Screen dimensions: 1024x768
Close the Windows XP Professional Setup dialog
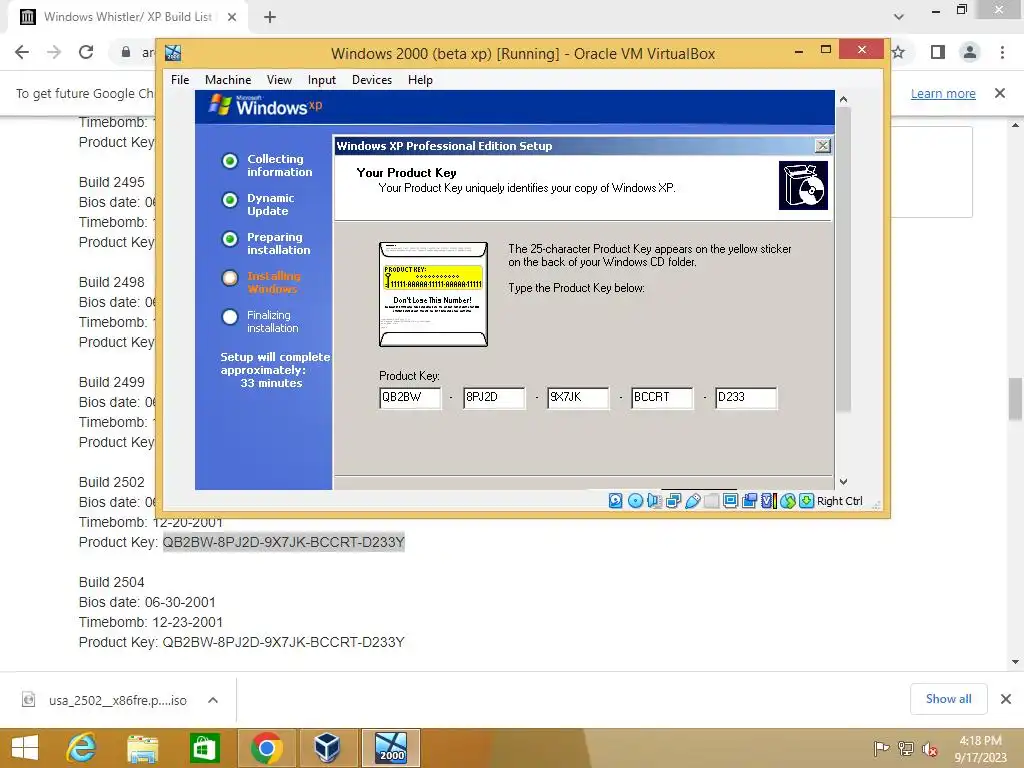coord(823,146)
